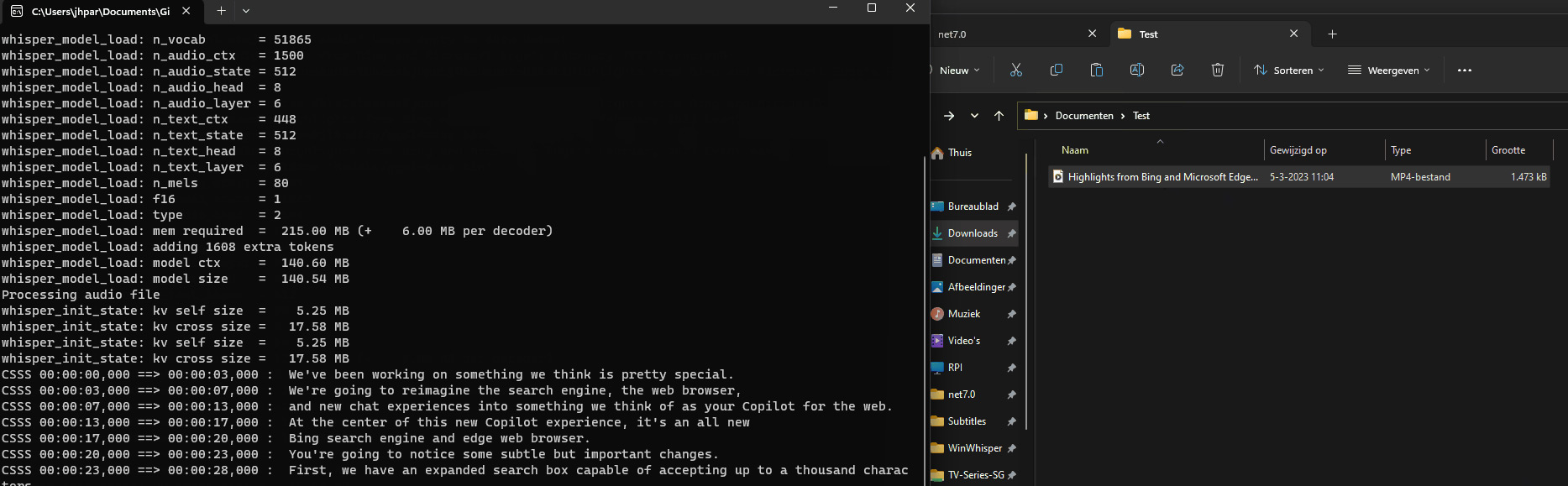Click Test in the address breadcrumb

(1141, 116)
